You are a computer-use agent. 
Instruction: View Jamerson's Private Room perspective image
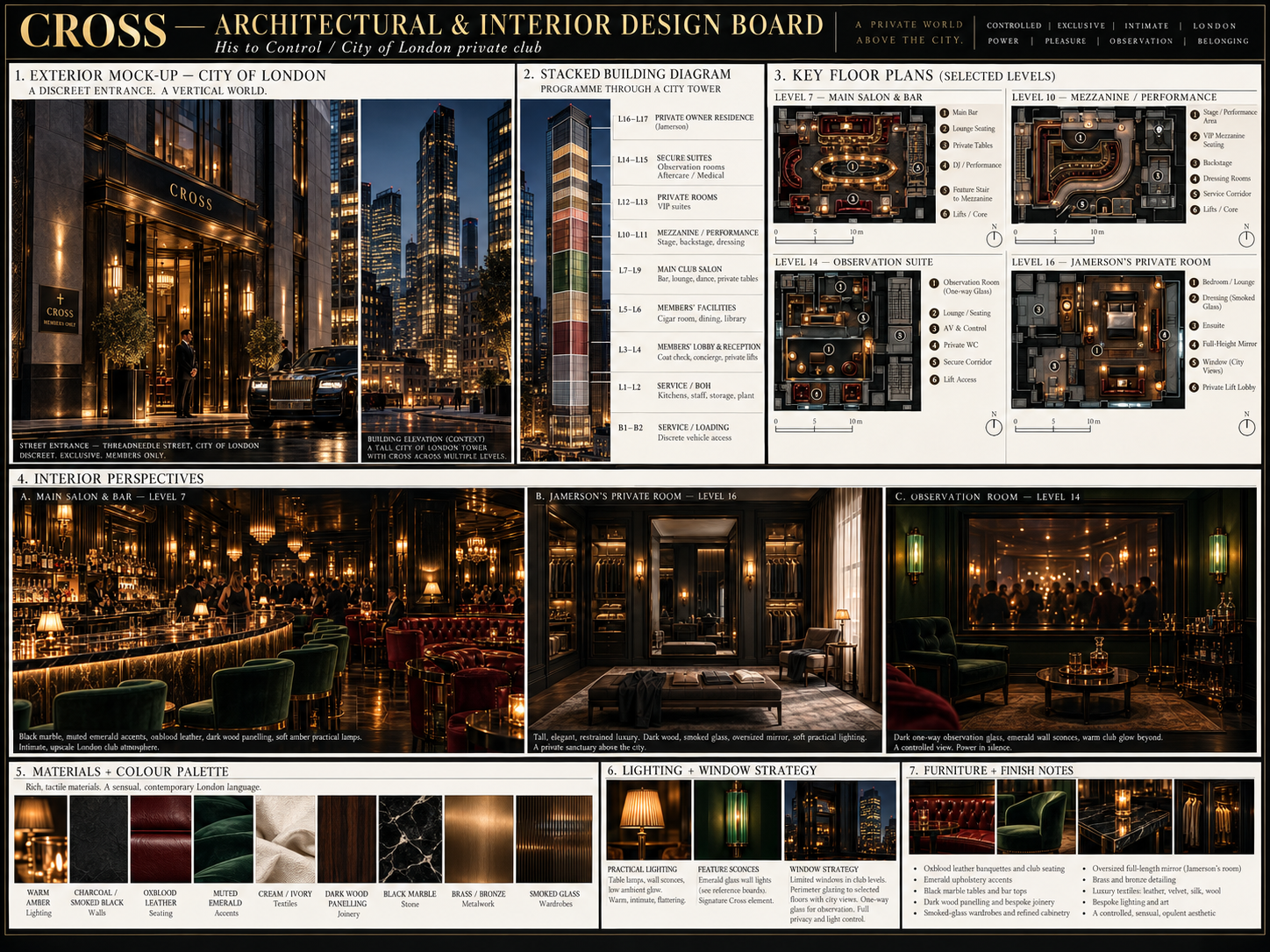pos(705,621)
